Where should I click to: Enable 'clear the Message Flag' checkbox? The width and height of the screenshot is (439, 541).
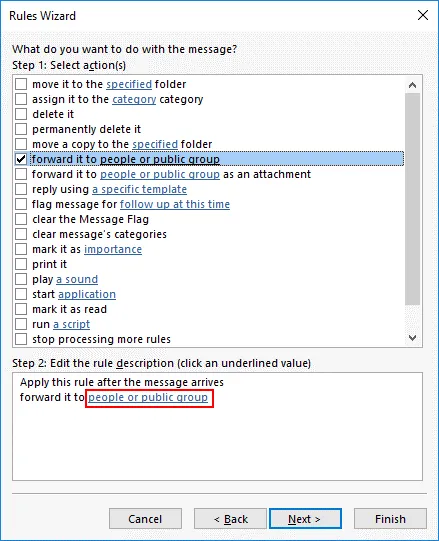21,219
